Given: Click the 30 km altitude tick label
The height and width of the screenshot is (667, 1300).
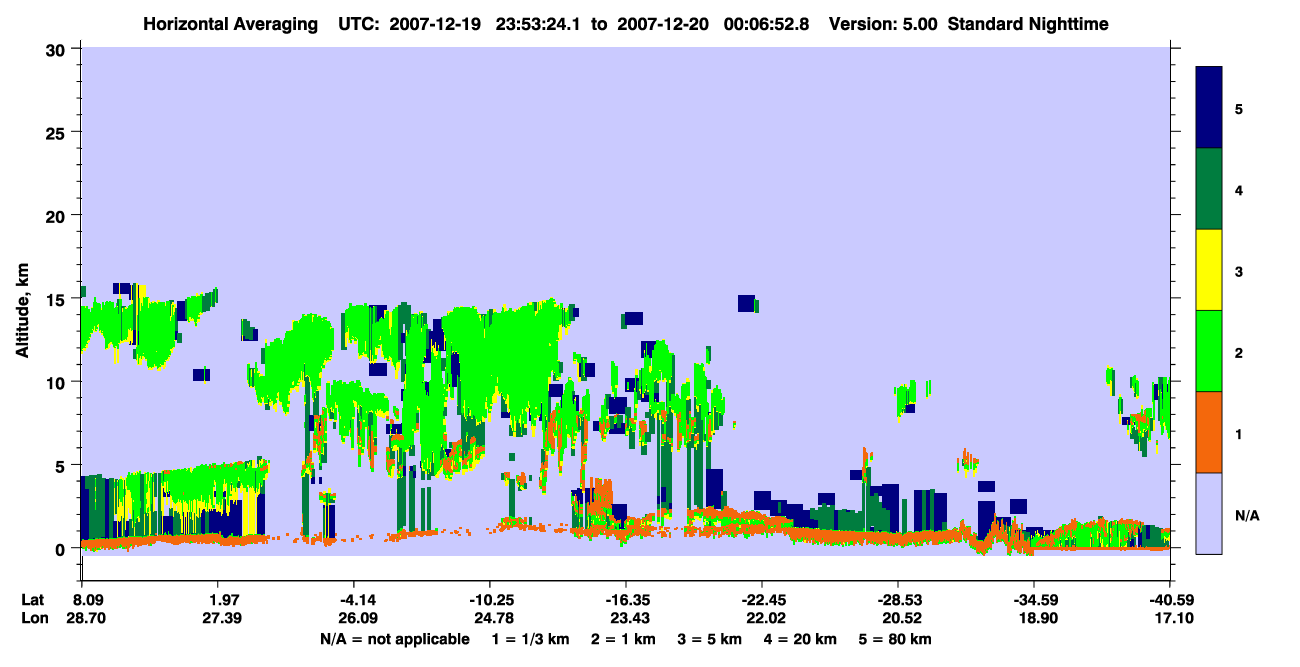Looking at the screenshot, I should click(x=57, y=49).
